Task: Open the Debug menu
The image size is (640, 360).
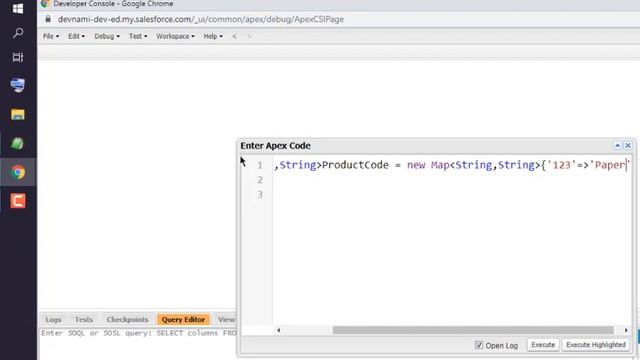Action: point(107,36)
